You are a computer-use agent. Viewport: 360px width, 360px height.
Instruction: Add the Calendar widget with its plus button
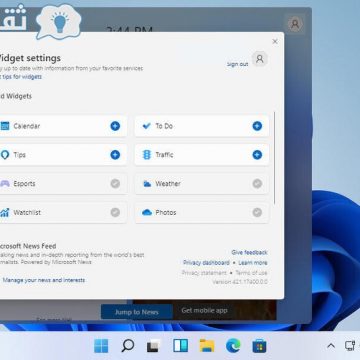(x=115, y=126)
